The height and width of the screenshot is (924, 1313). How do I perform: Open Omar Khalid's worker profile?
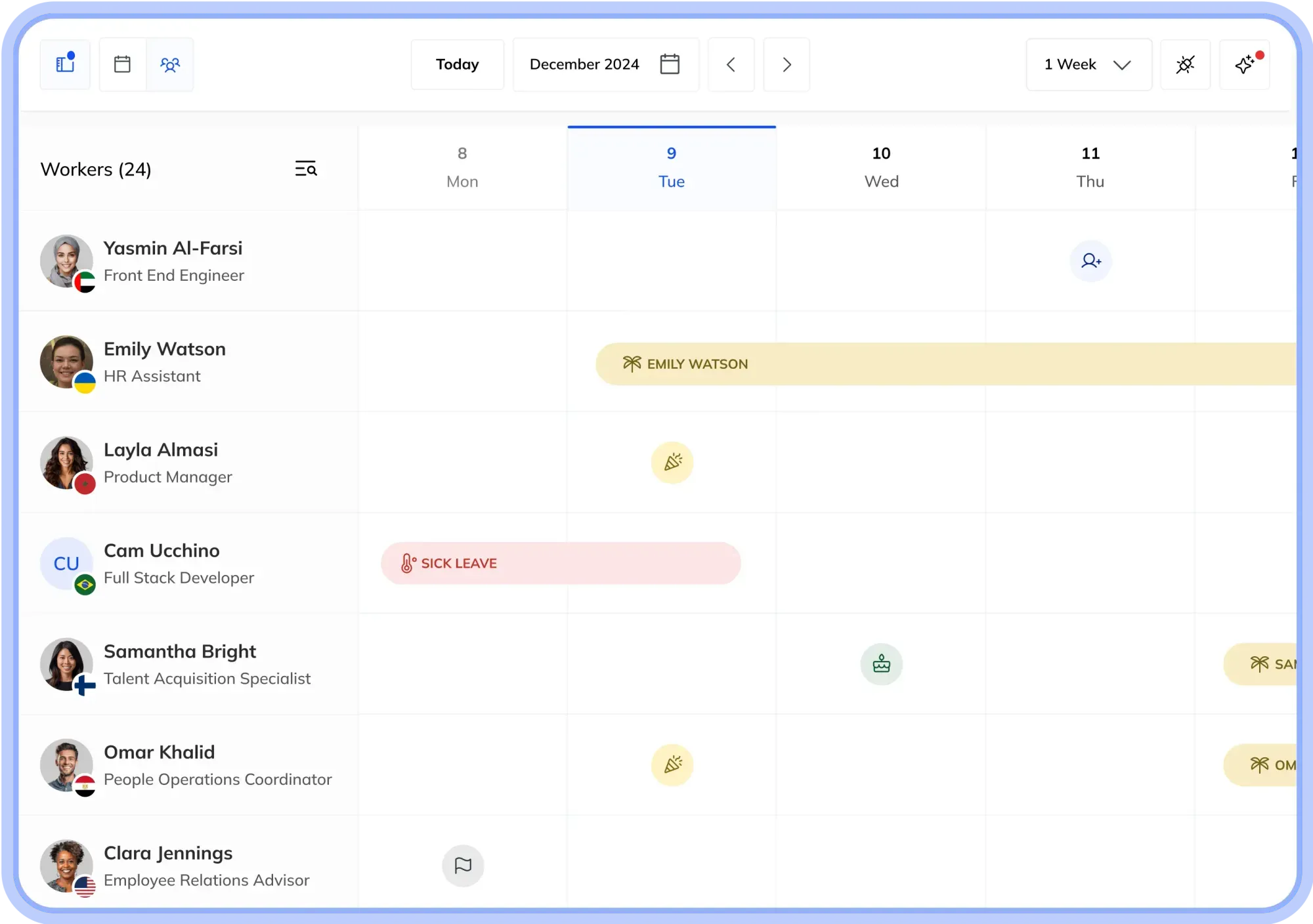point(187,765)
